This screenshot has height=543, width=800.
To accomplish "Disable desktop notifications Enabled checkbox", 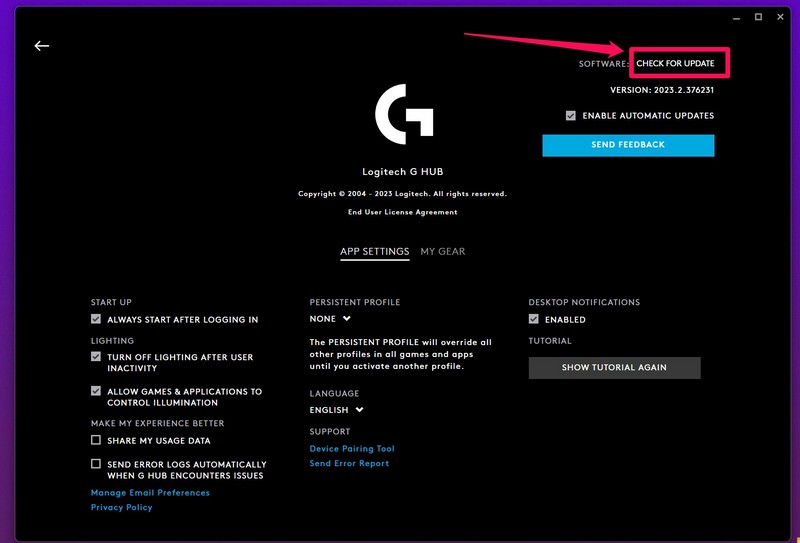I will 534,320.
